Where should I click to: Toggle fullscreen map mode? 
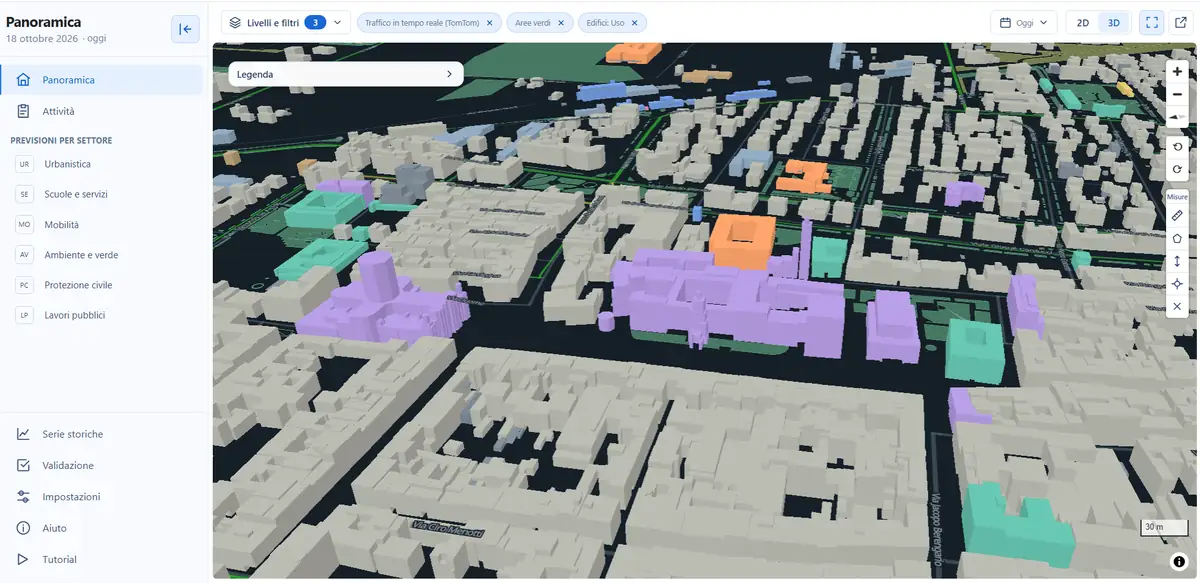coord(1152,22)
